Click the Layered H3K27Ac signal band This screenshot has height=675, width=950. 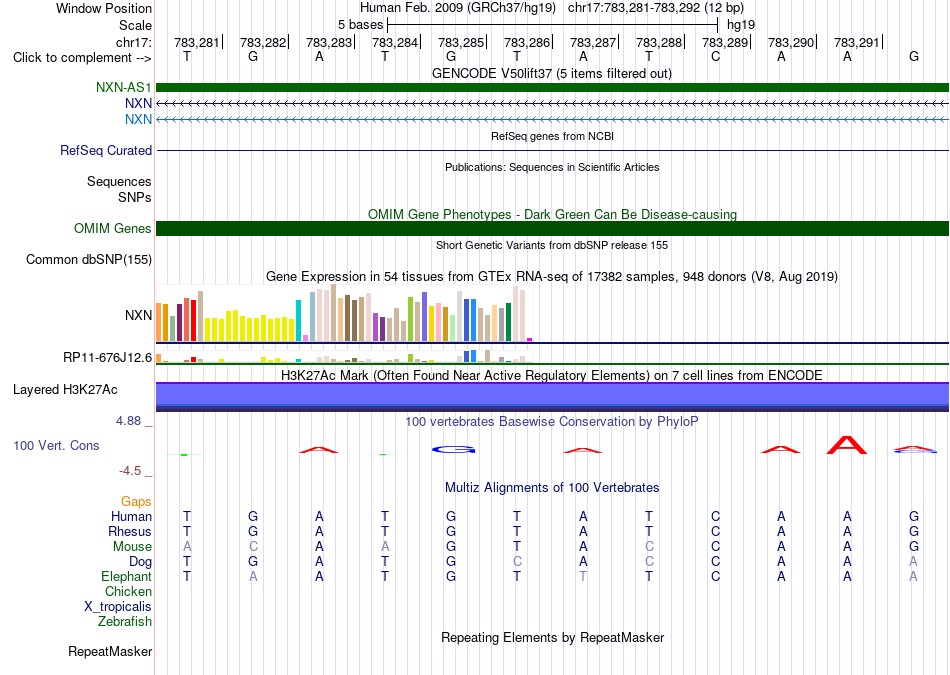point(552,397)
